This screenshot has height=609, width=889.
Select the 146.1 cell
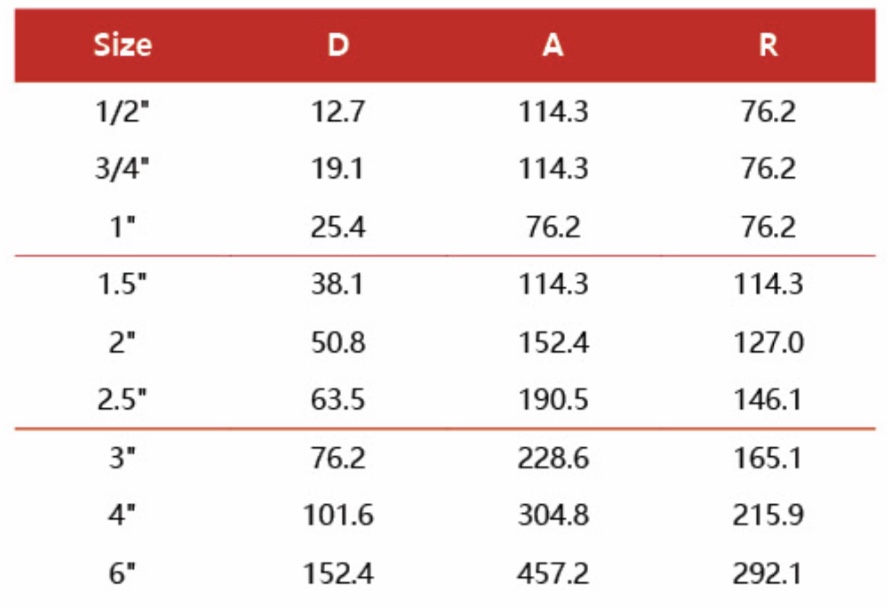768,401
